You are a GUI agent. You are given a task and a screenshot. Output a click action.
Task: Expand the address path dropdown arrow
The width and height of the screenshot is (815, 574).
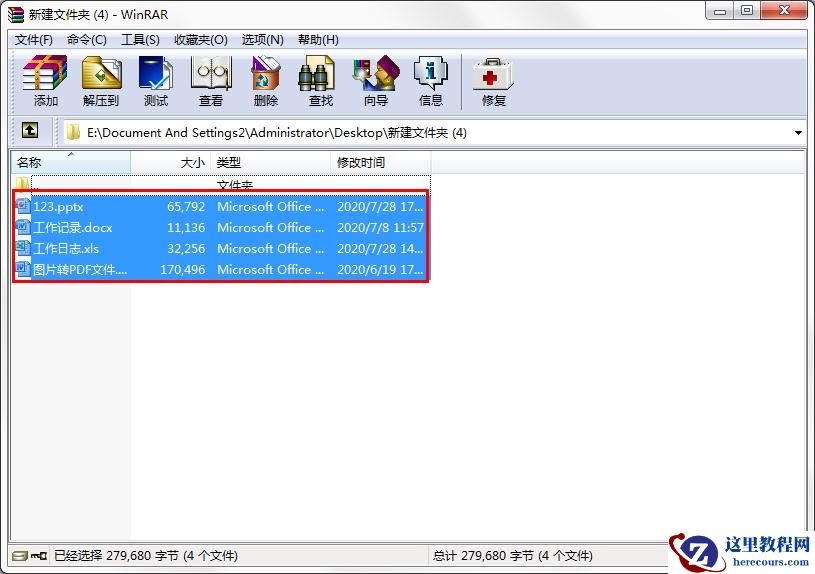[x=798, y=133]
